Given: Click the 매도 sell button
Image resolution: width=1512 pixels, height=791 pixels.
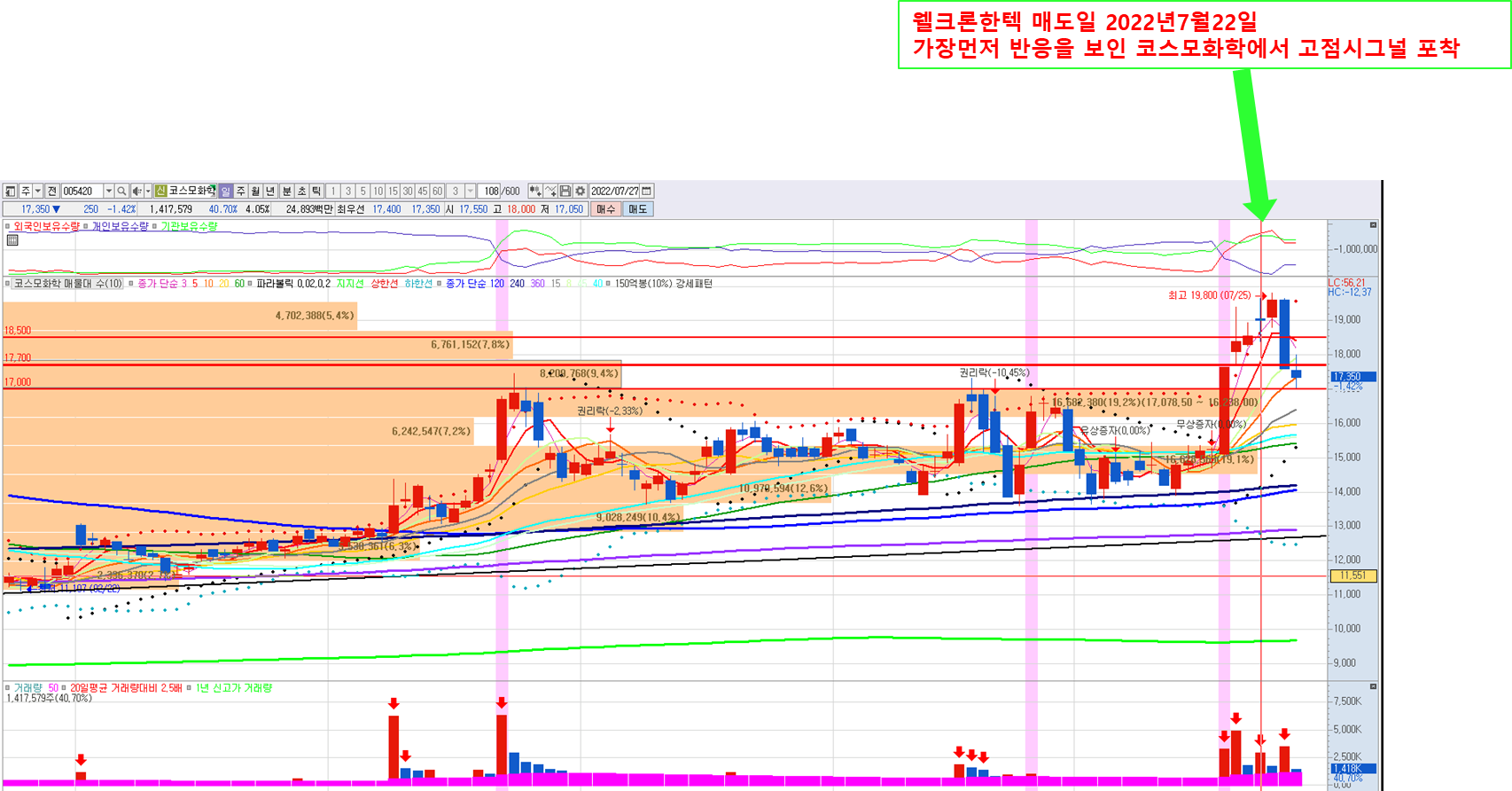Looking at the screenshot, I should [x=638, y=209].
